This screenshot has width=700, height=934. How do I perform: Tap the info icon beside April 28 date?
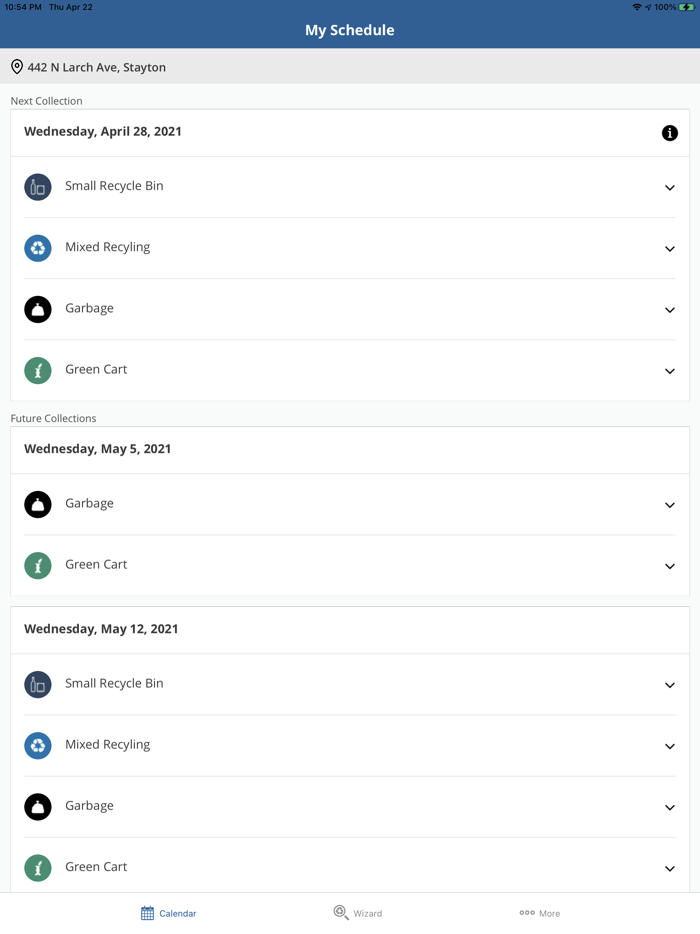coord(670,133)
